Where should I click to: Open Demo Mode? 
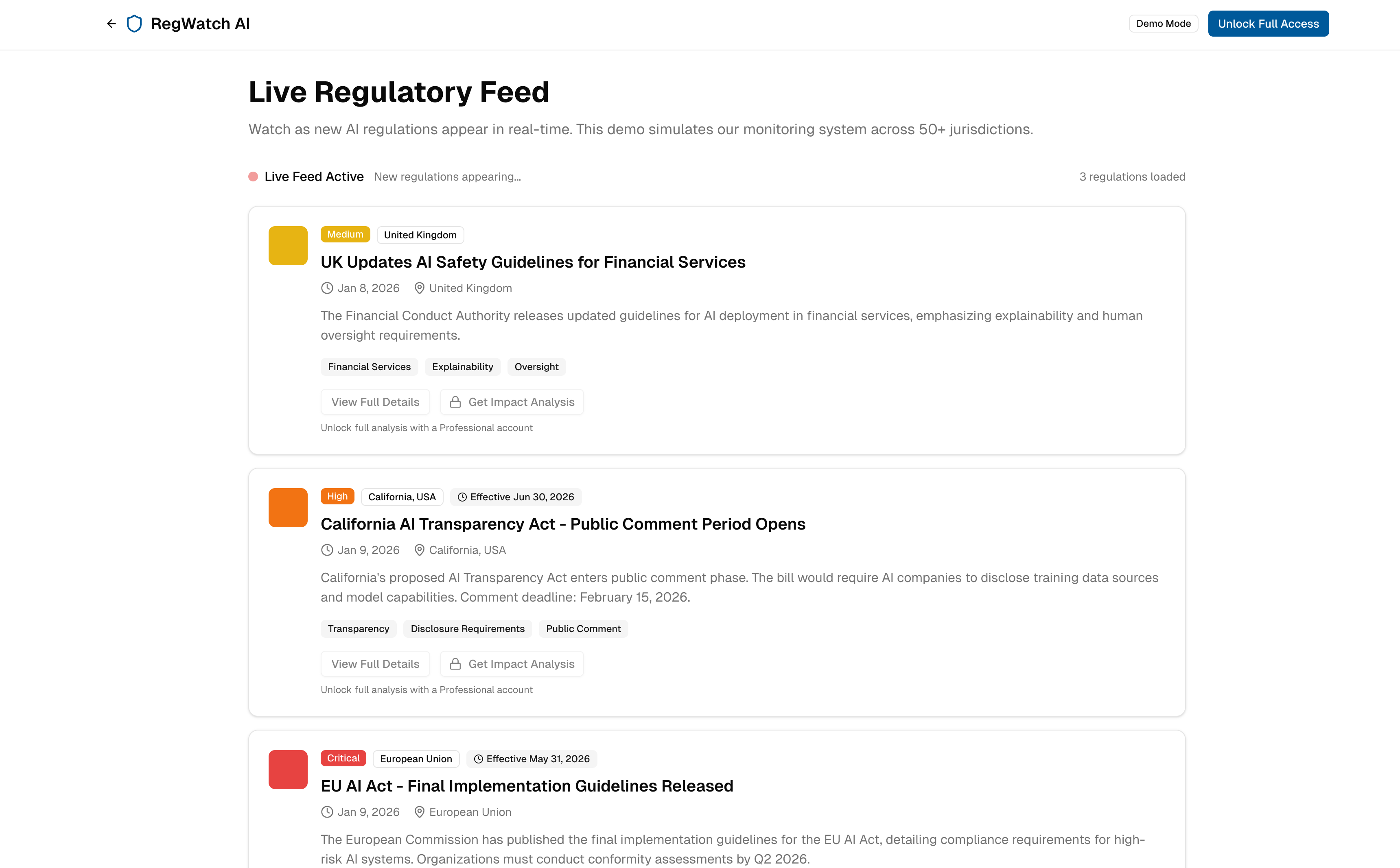click(x=1163, y=24)
